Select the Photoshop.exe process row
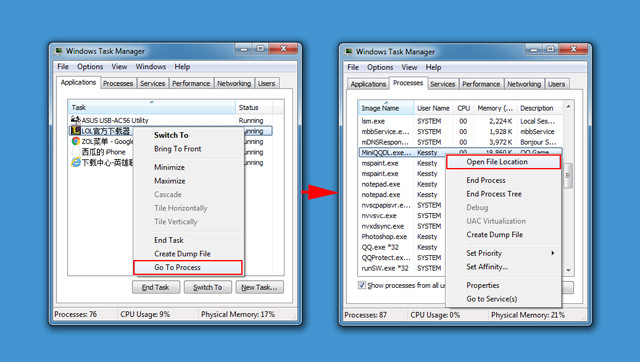Screen dimensions: 640x362 click(x=402, y=237)
